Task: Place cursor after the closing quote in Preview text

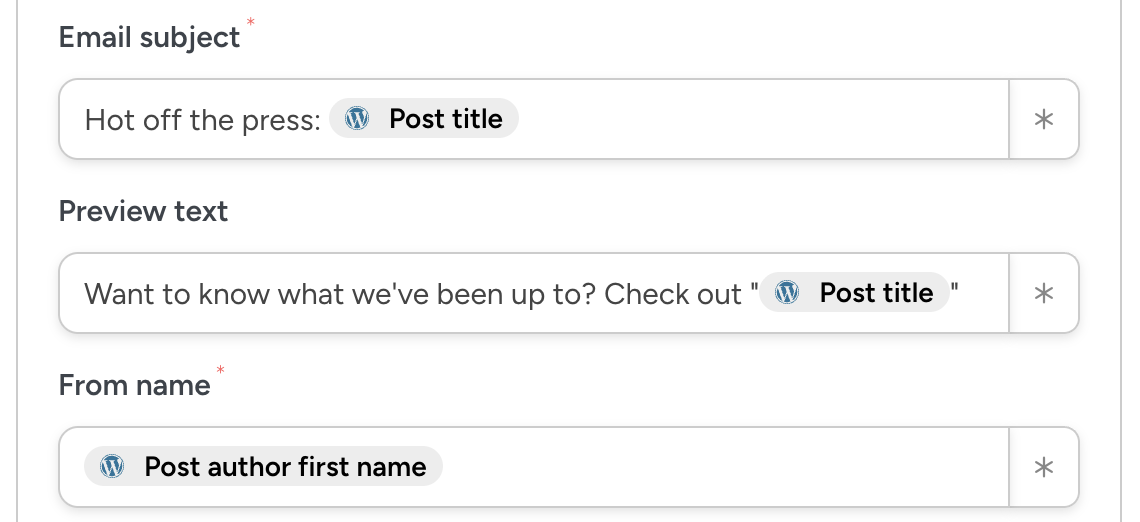Action: tap(980, 293)
